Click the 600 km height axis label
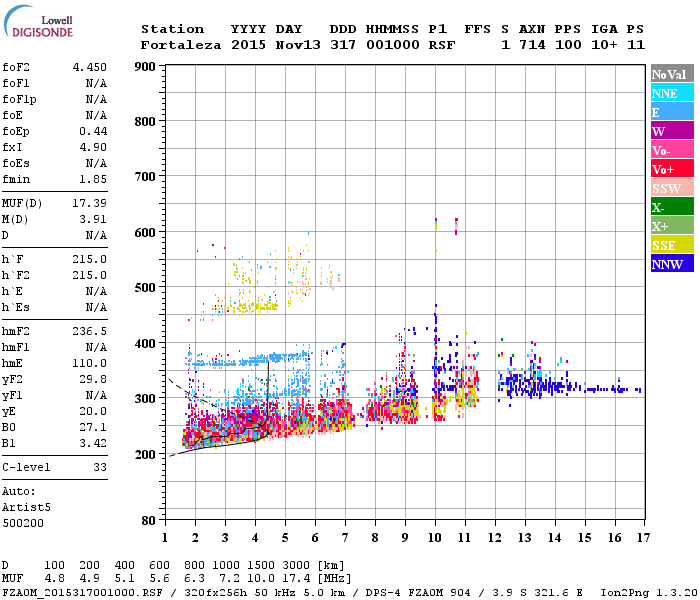700x600 pixels. pyautogui.click(x=145, y=233)
